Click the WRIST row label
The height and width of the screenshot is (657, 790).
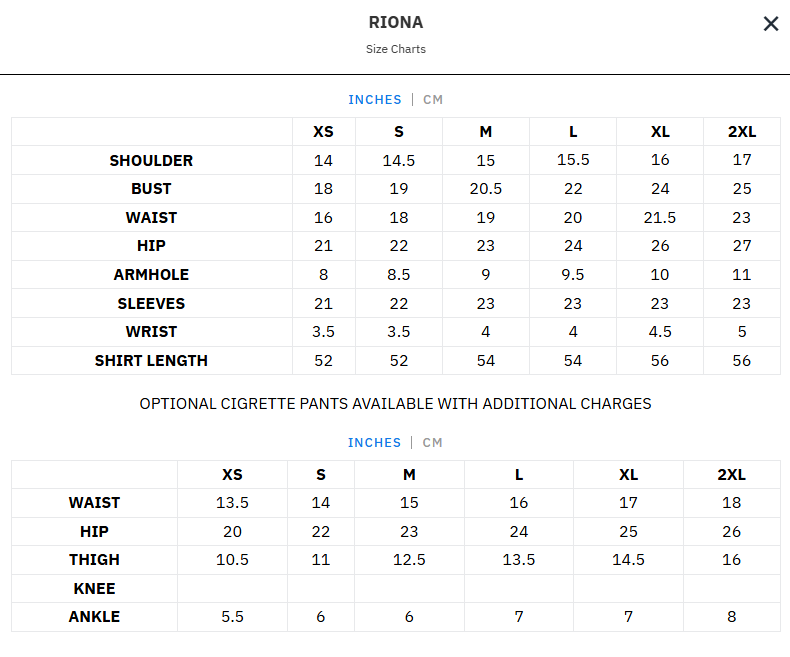pyautogui.click(x=151, y=332)
